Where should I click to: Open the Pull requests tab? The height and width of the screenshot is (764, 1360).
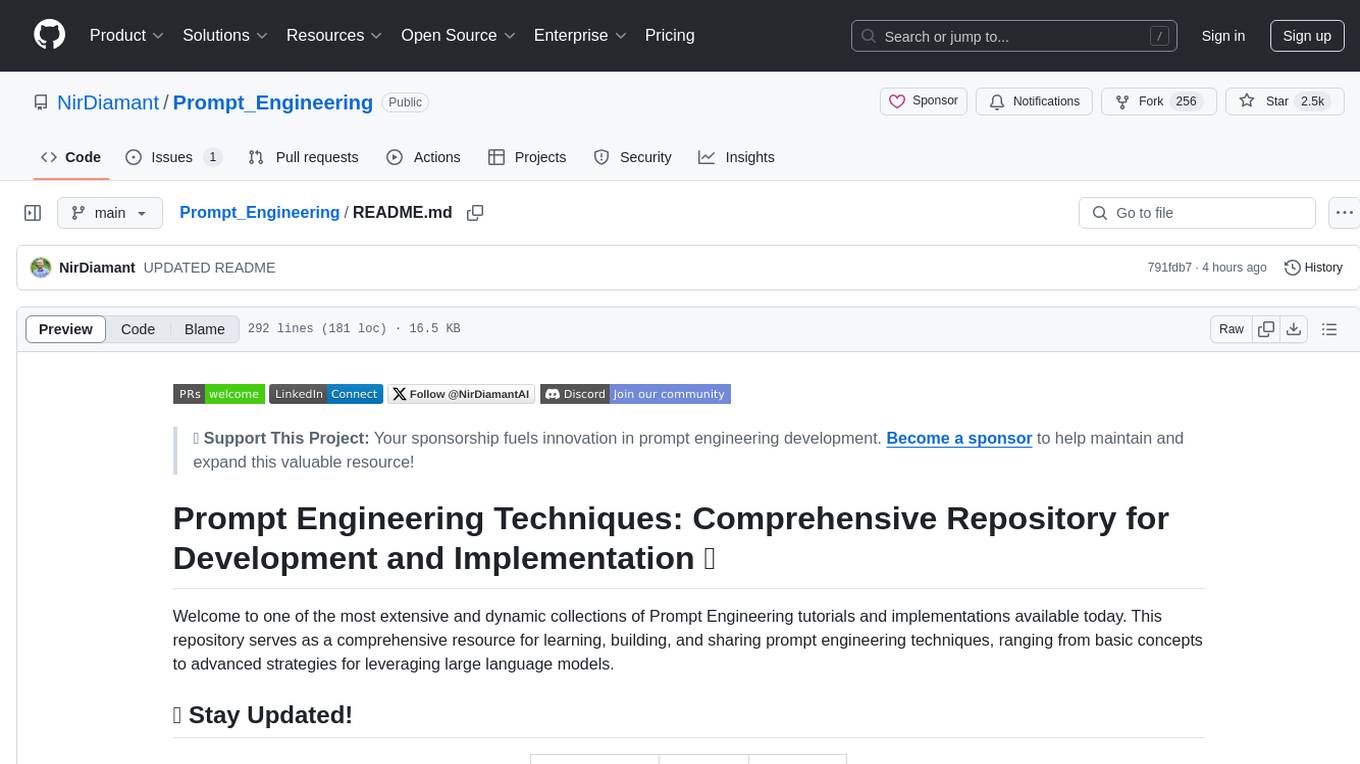click(x=303, y=157)
